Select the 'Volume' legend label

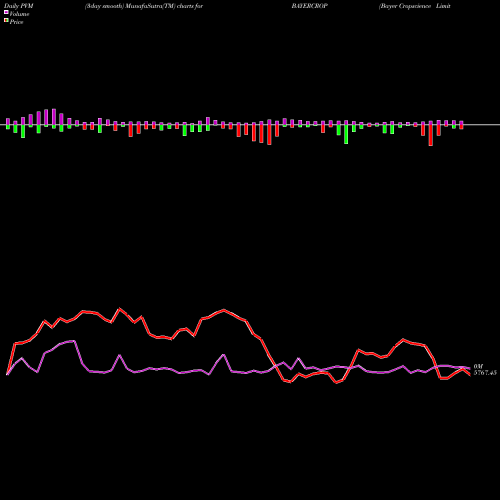tap(19, 14)
